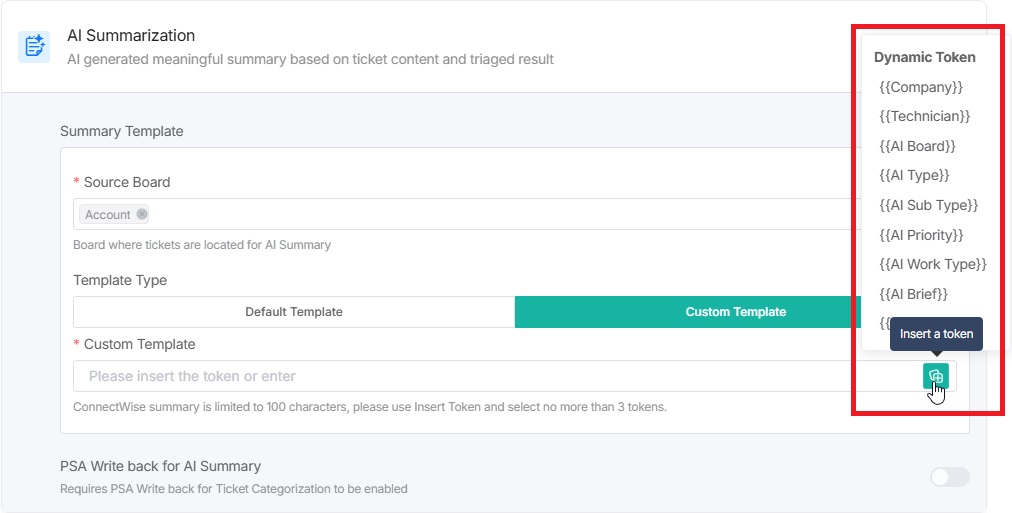Viewport: 1012px width, 513px height.
Task: Toggle PSA Write back for AI Summary
Action: (949, 477)
